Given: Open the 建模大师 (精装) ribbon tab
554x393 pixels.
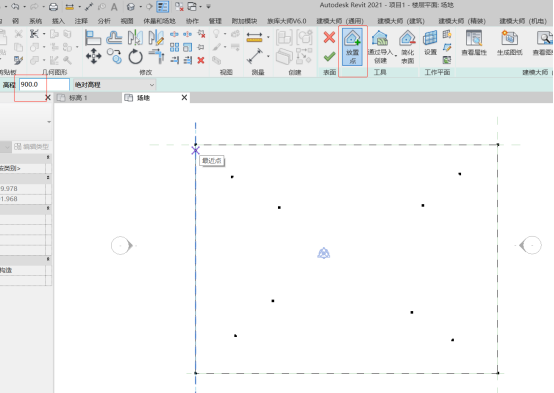Looking at the screenshot, I should click(462, 21).
